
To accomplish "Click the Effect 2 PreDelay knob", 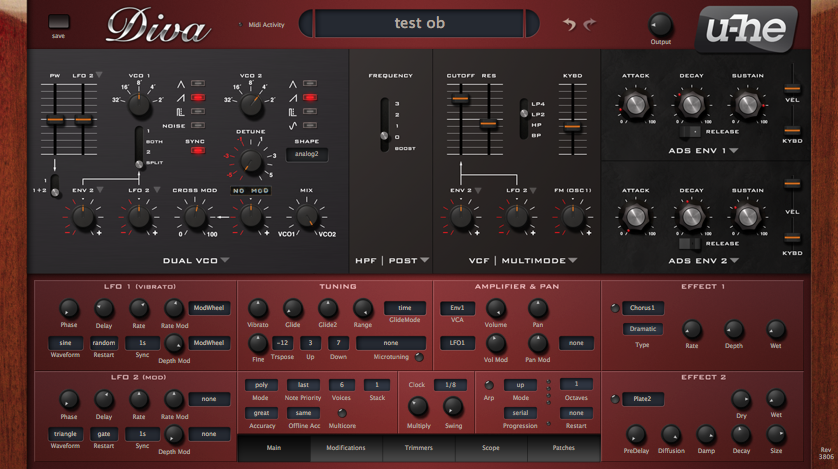I will click(636, 435).
